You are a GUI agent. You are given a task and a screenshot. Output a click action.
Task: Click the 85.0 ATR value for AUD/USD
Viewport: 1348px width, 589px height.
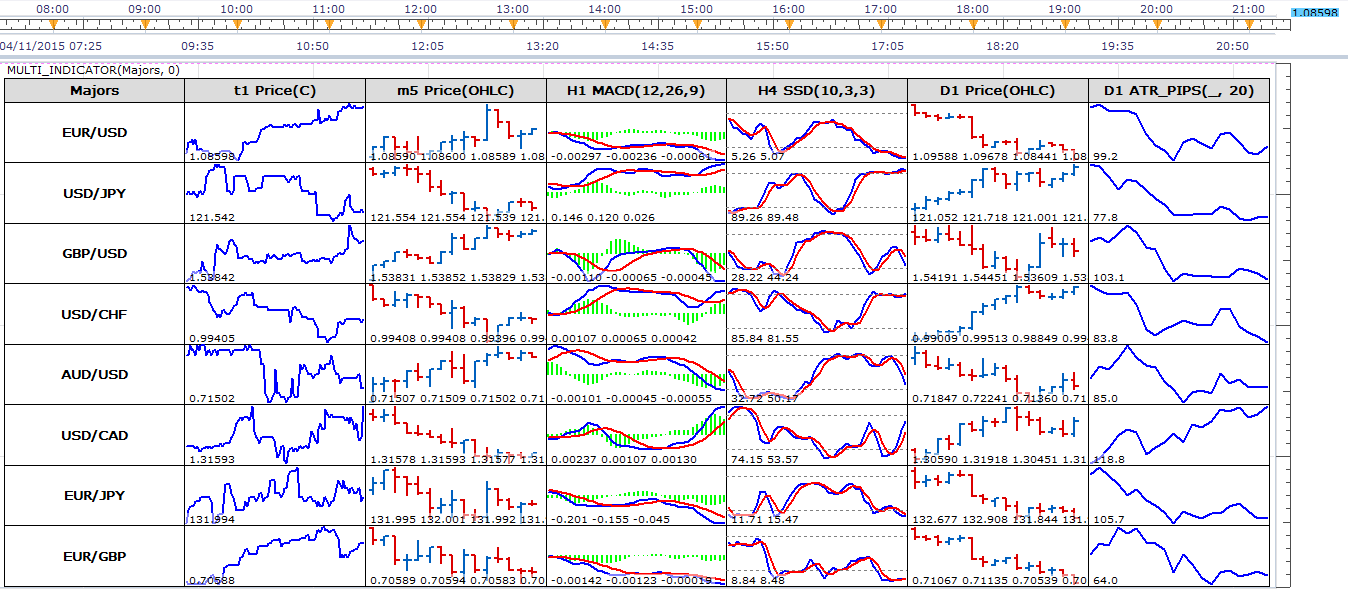click(x=1105, y=399)
